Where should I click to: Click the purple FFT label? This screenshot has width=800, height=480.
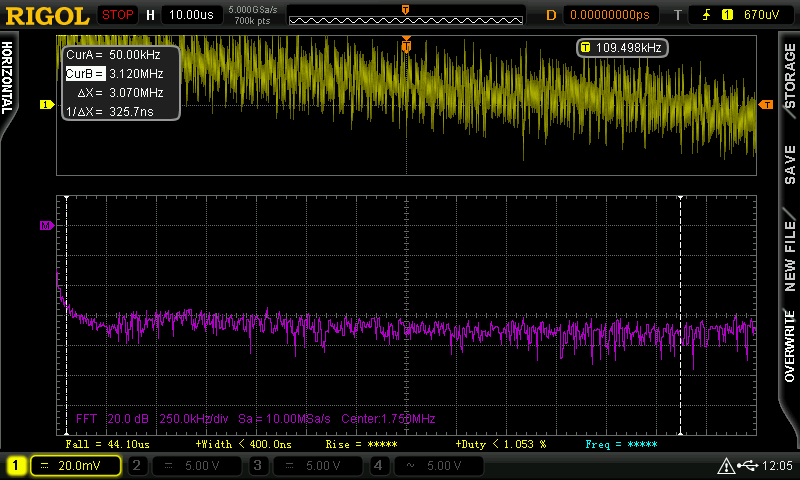point(86,419)
